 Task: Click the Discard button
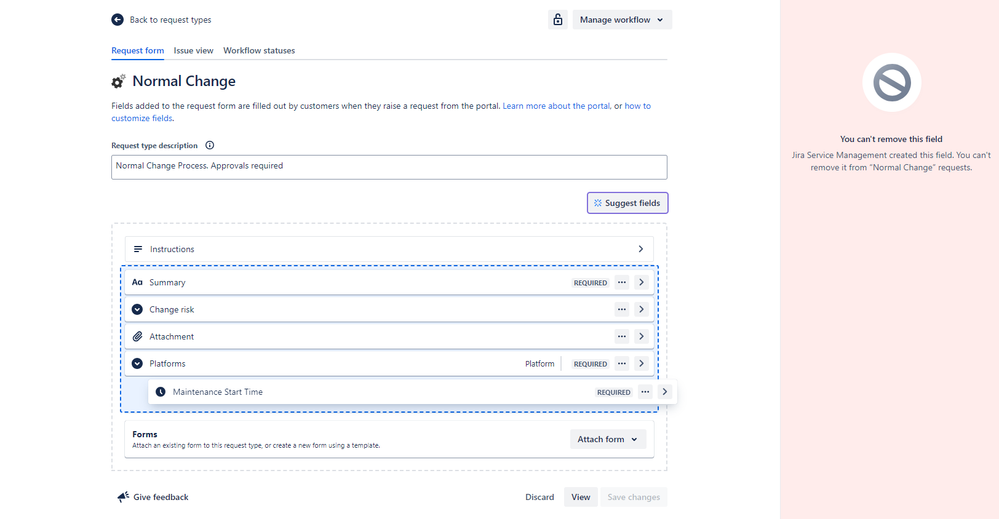point(540,497)
